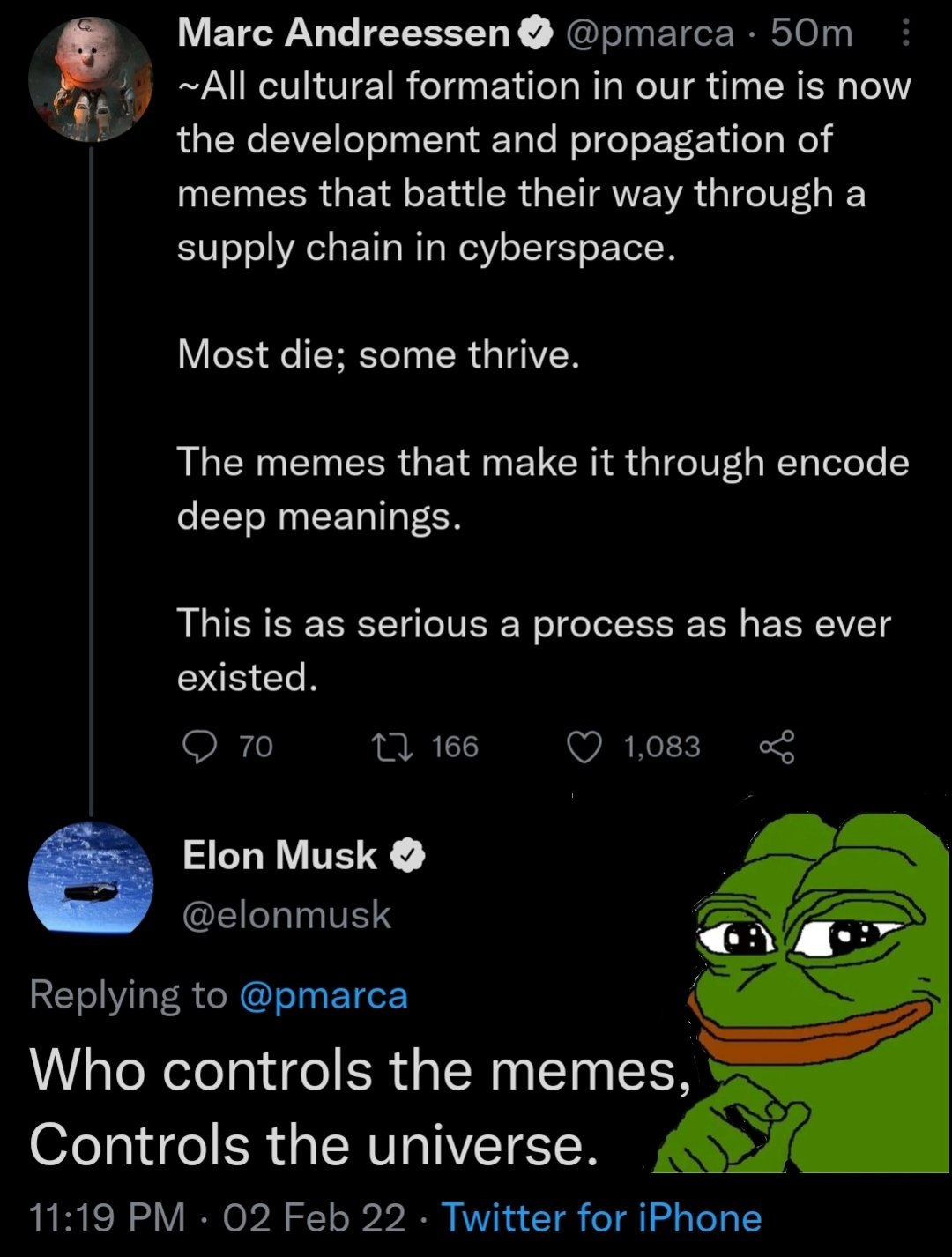Click the 50m timestamp
The width and height of the screenshot is (952, 1257).
pyautogui.click(x=811, y=33)
